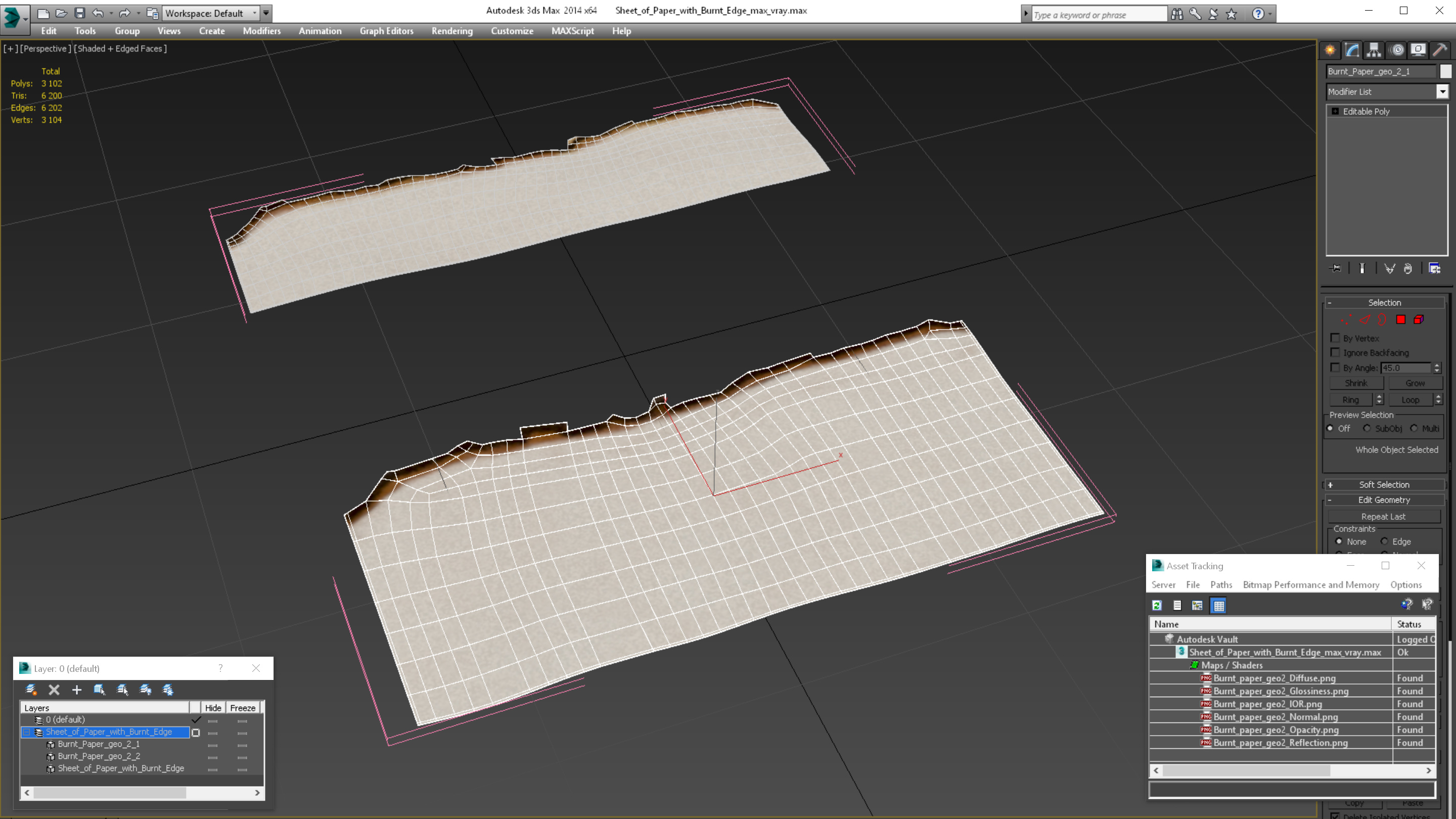This screenshot has width=1456, height=819.
Task: Click Select Highlighted Objects and Layers icon
Action: coord(100,690)
